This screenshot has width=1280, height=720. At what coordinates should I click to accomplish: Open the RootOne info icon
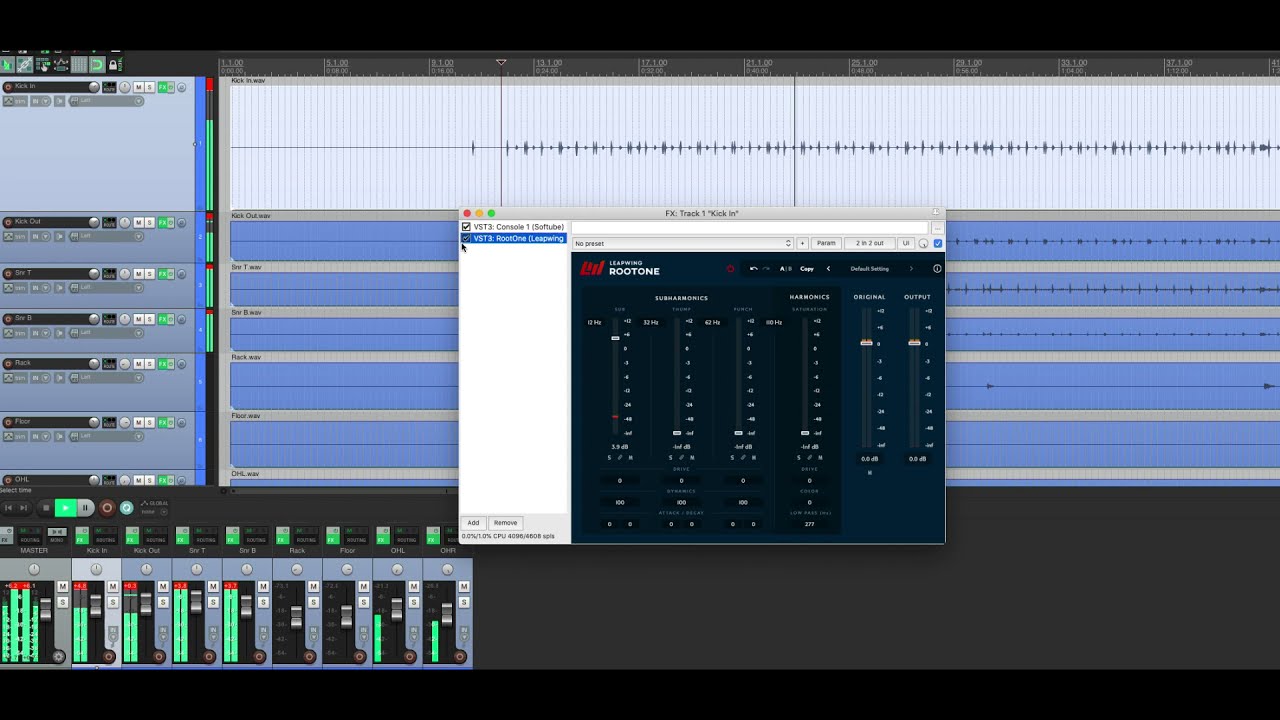(x=937, y=269)
